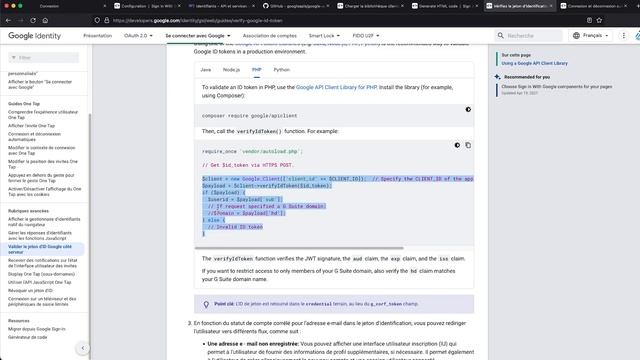The width and height of the screenshot is (640, 360).
Task: Close the Configuration Sign in tab
Action: coord(179,6)
